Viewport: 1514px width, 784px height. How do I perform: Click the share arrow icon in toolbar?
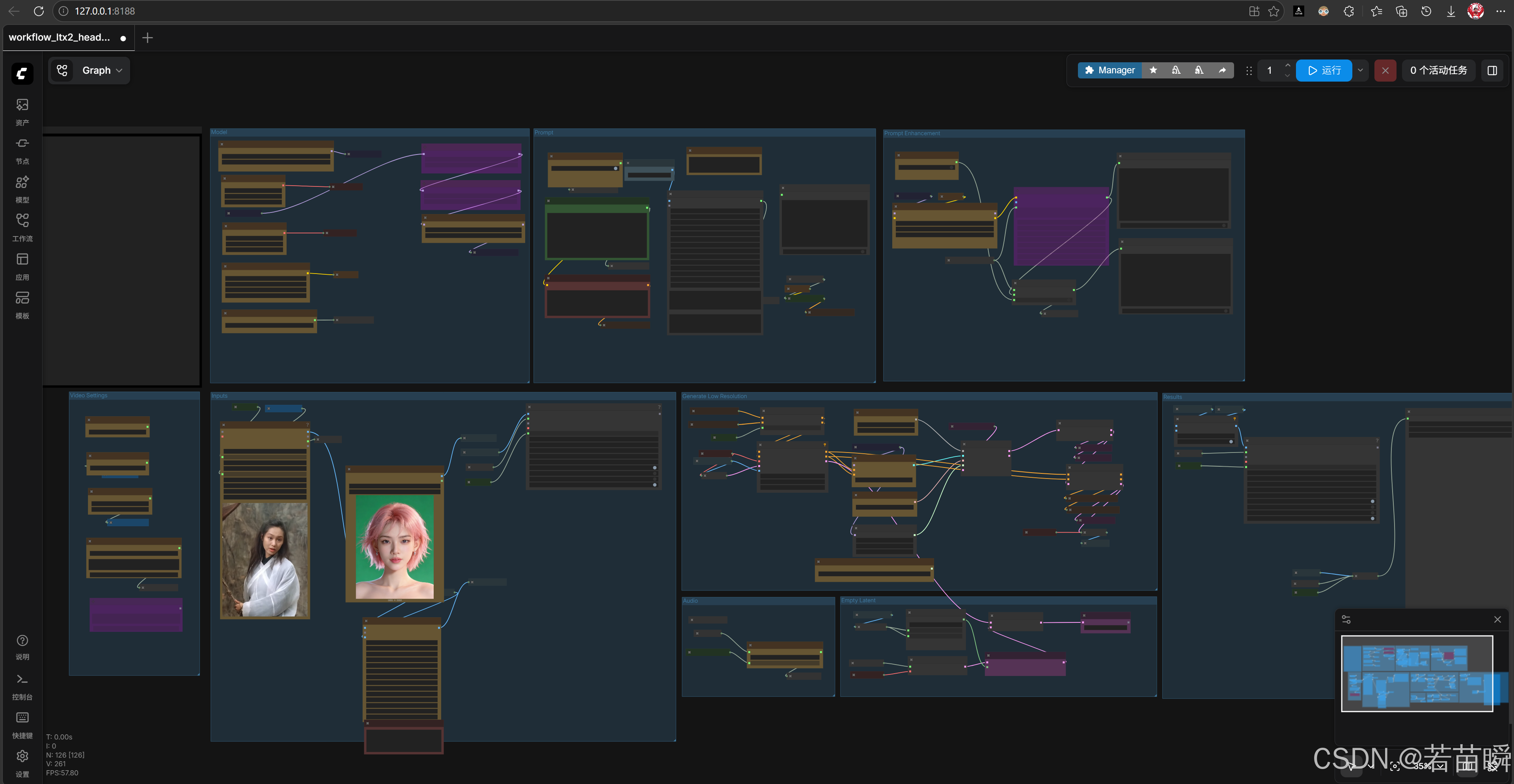click(x=1223, y=71)
